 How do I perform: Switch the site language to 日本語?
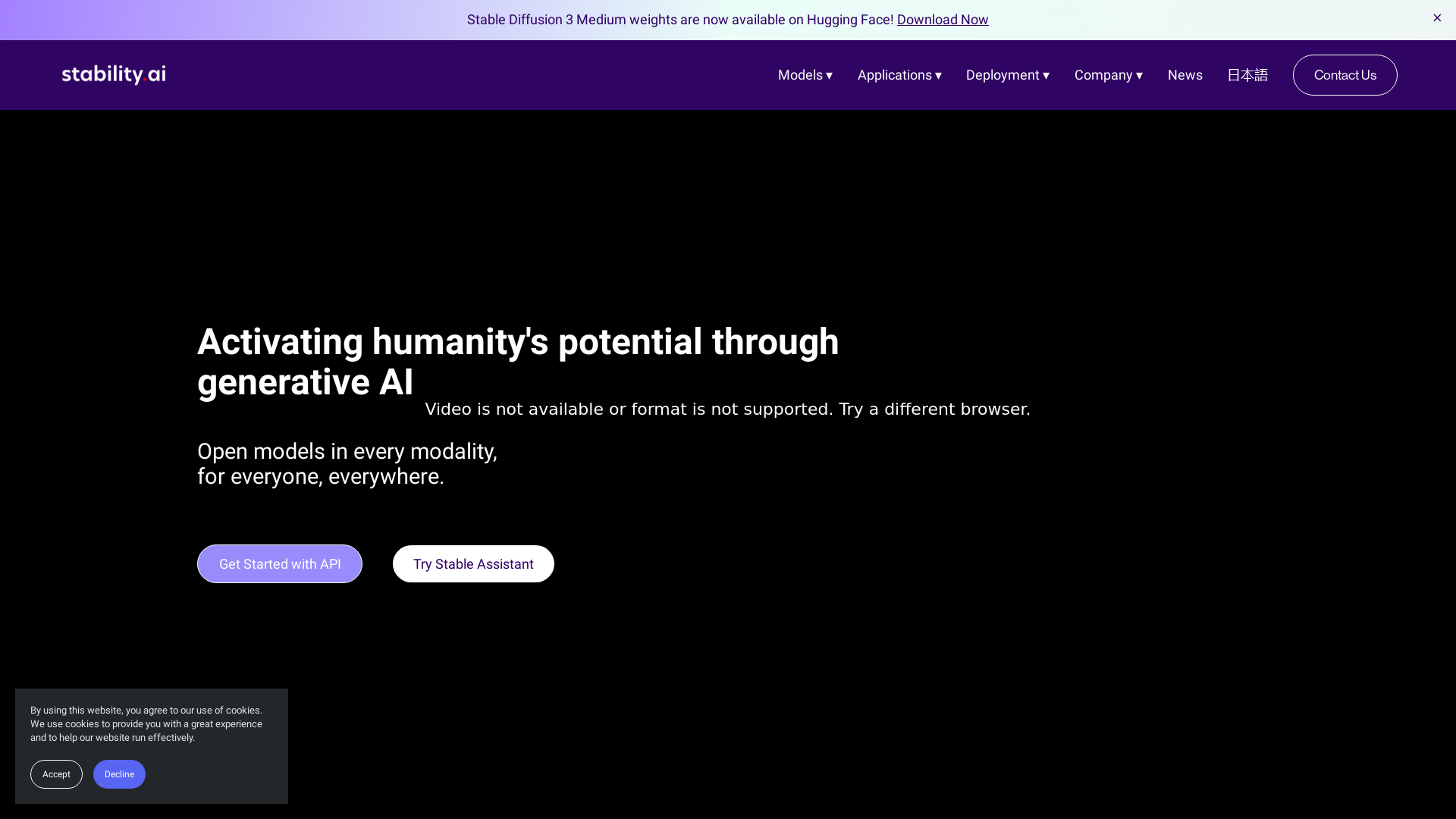click(1247, 75)
